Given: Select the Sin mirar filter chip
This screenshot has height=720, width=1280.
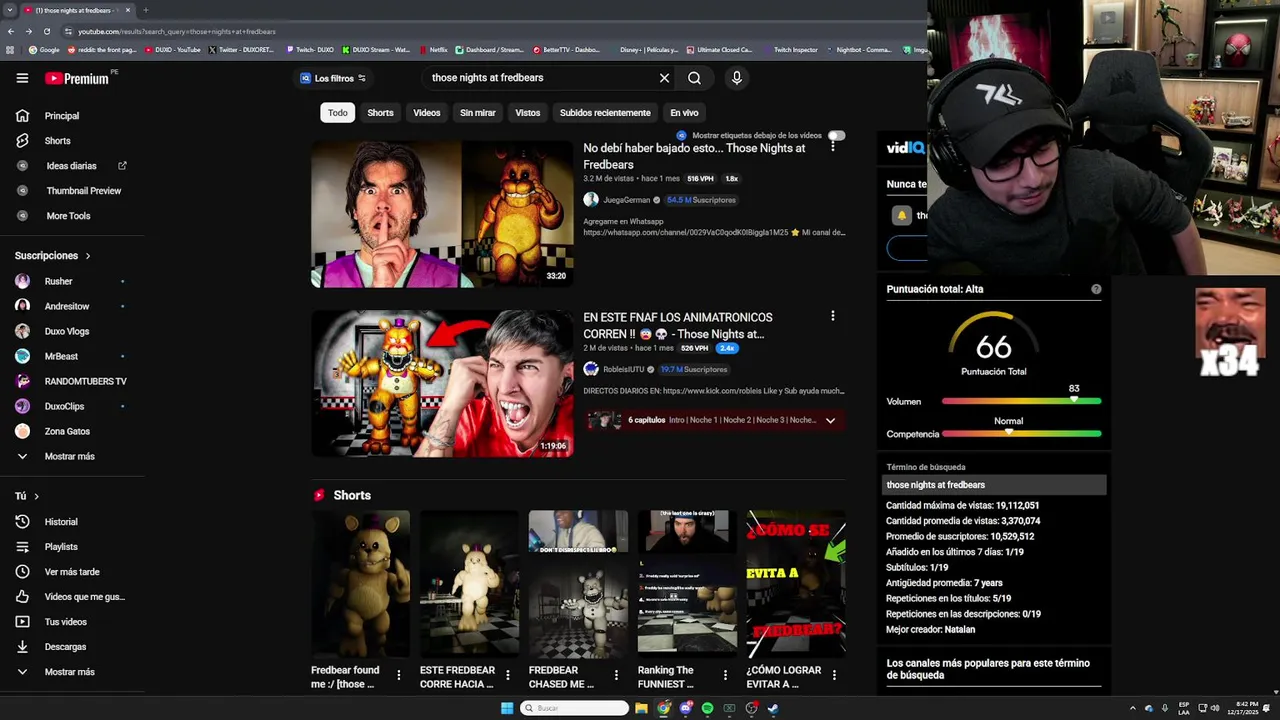Looking at the screenshot, I should pyautogui.click(x=478, y=113).
